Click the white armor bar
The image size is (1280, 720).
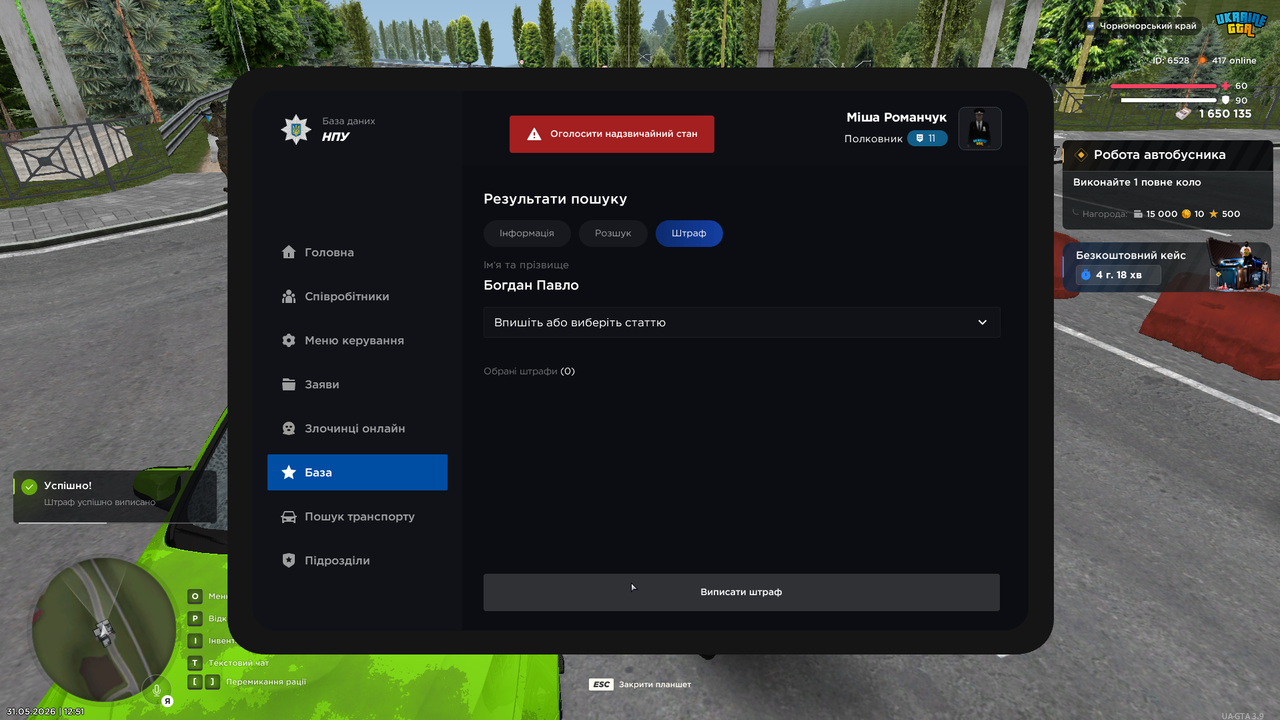tap(1168, 100)
